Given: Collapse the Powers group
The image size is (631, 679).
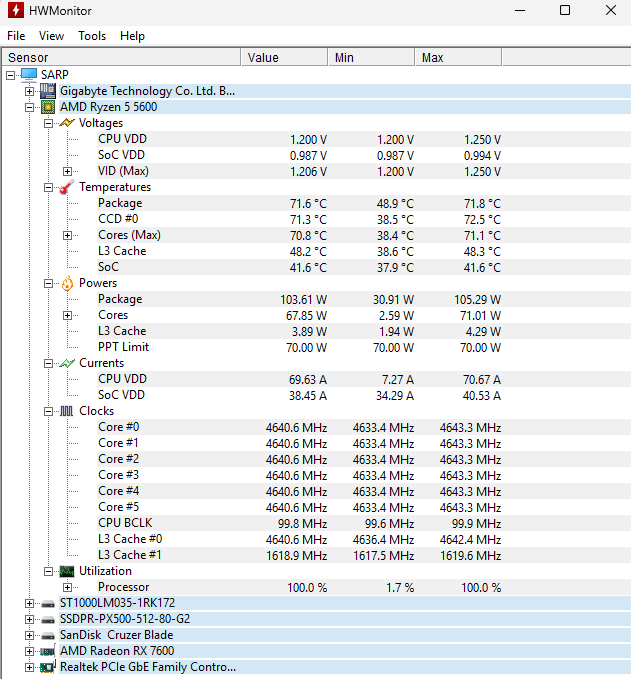Looking at the screenshot, I should [x=49, y=284].
